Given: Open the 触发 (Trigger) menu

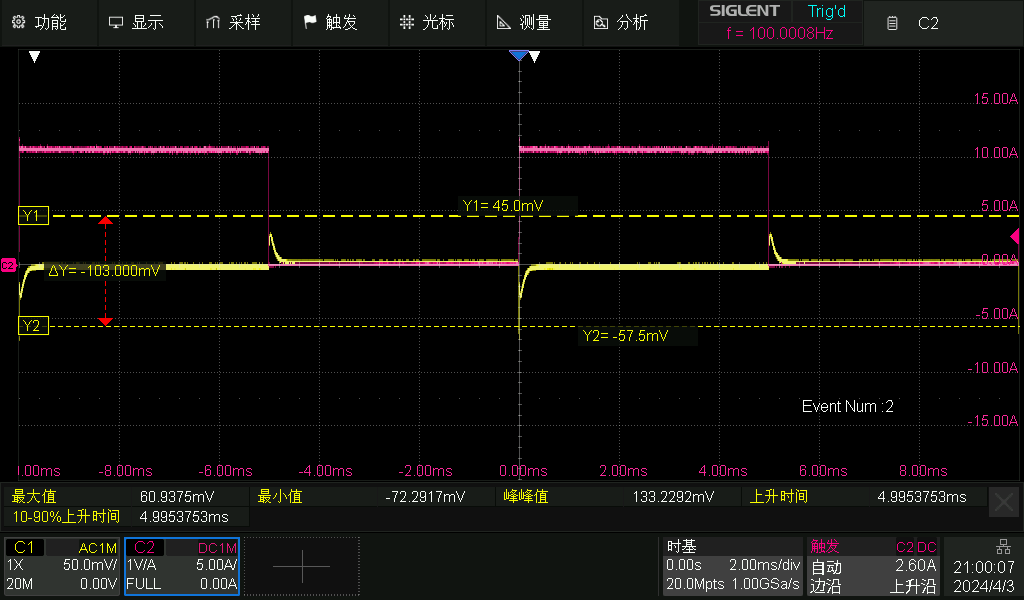Looking at the screenshot, I should click(x=341, y=23).
